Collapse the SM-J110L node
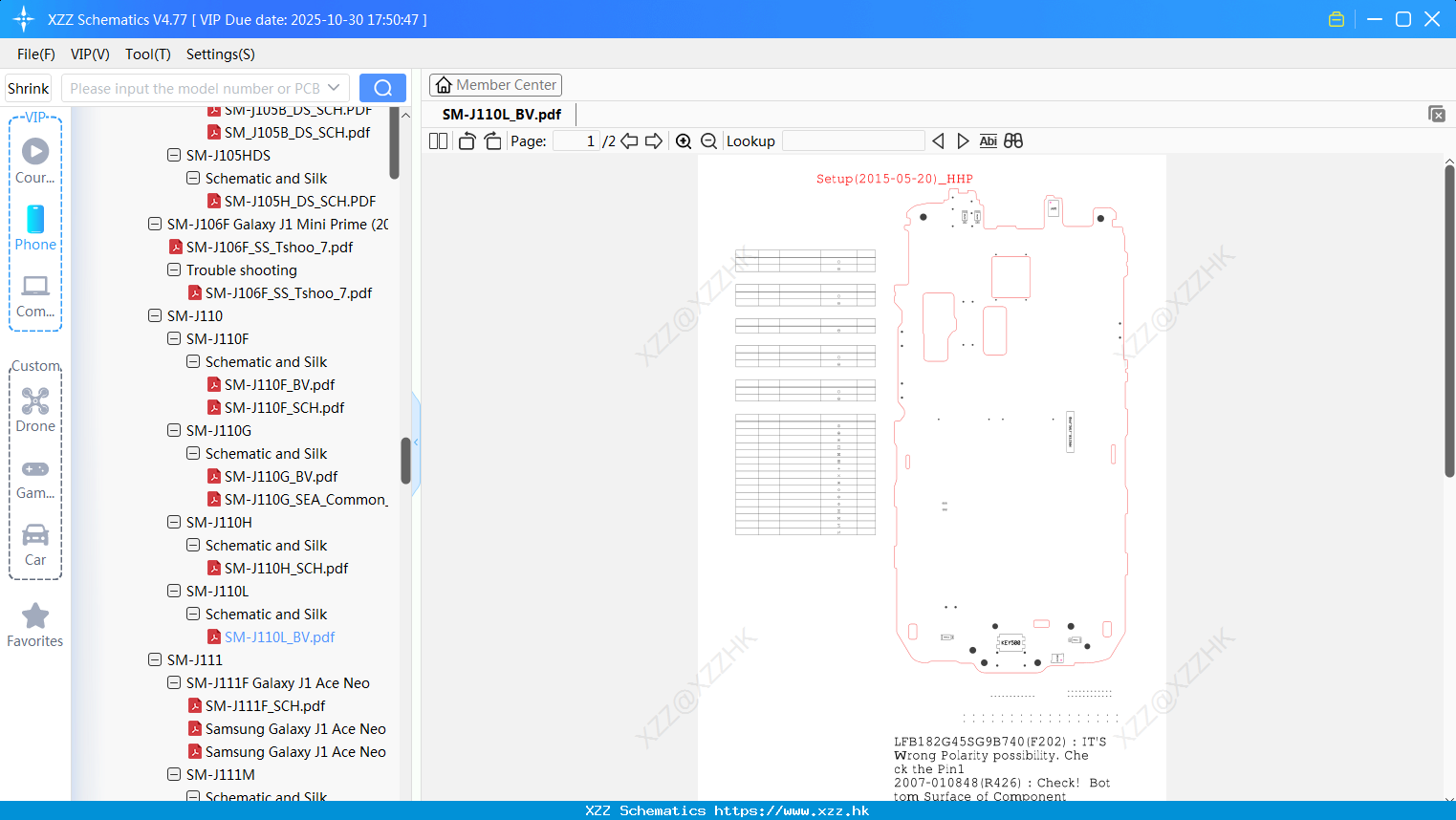The width and height of the screenshot is (1456, 820). [x=174, y=591]
